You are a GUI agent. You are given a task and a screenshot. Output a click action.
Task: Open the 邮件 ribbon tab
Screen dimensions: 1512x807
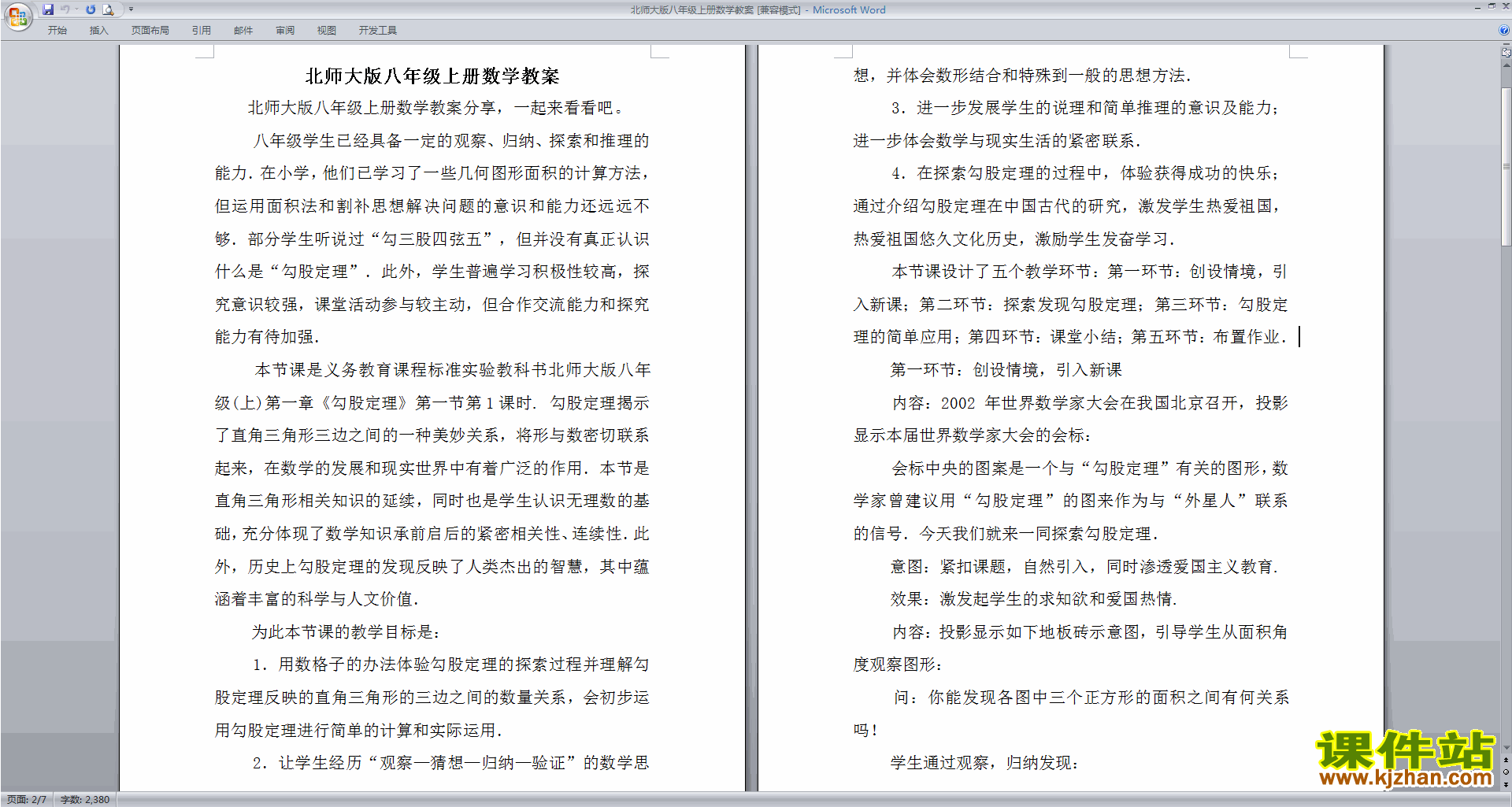(243, 30)
